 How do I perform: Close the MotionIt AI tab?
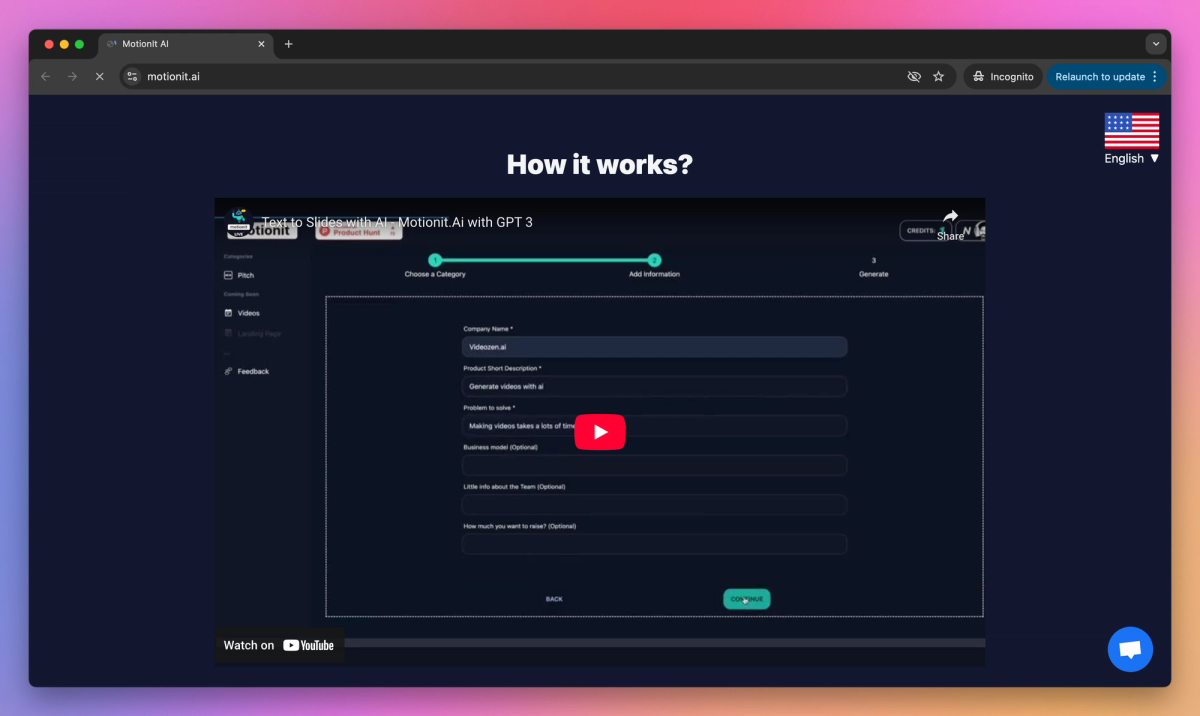click(262, 44)
